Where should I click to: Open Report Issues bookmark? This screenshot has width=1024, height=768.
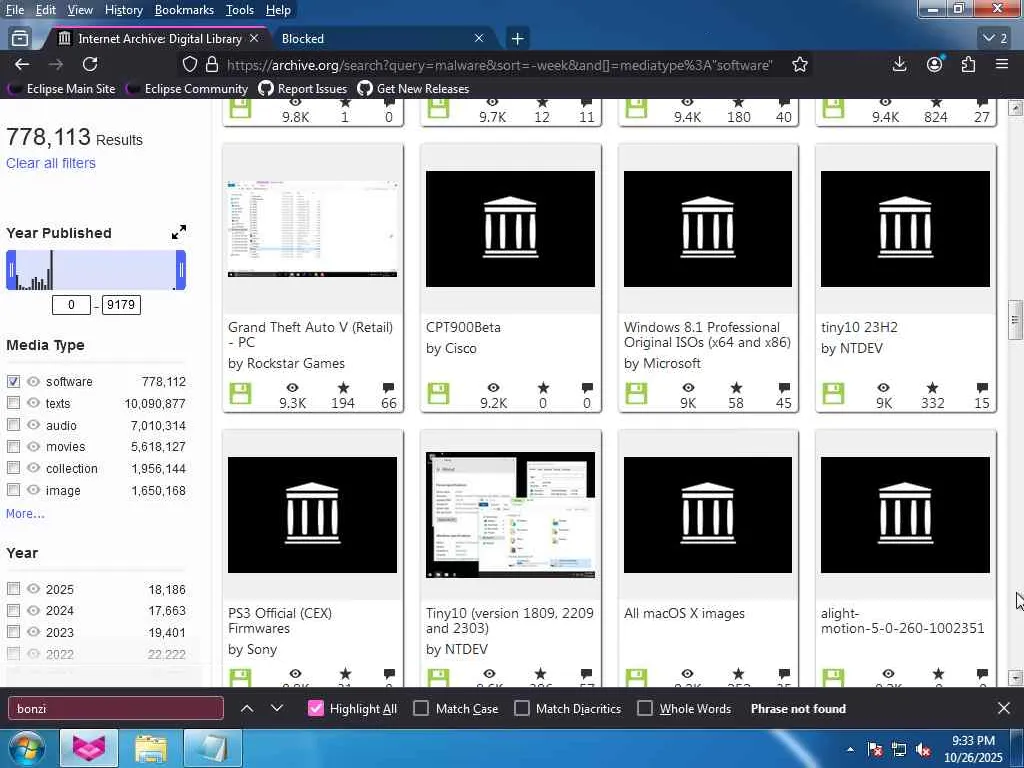[x=303, y=89]
